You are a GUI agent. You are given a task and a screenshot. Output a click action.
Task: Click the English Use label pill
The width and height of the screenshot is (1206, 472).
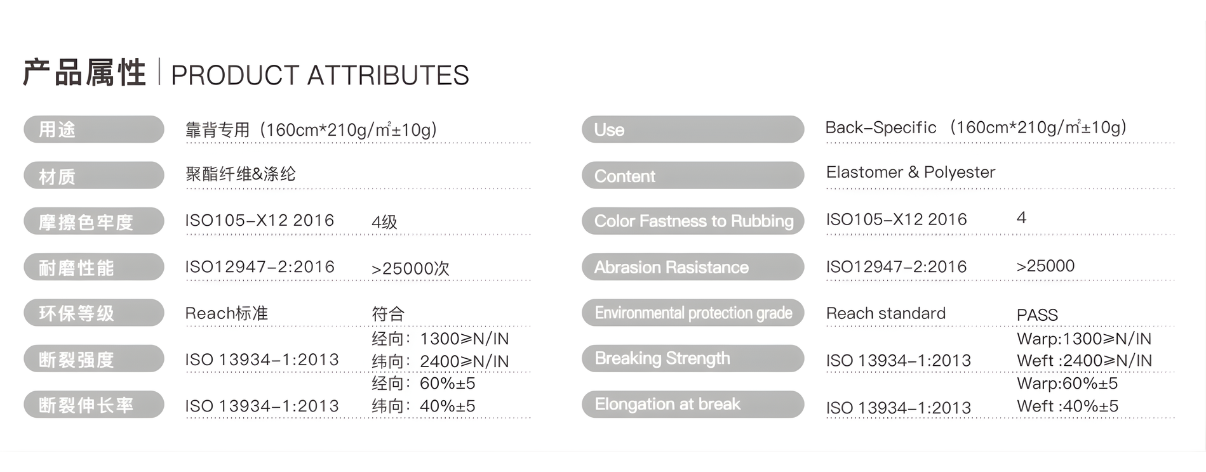692,129
